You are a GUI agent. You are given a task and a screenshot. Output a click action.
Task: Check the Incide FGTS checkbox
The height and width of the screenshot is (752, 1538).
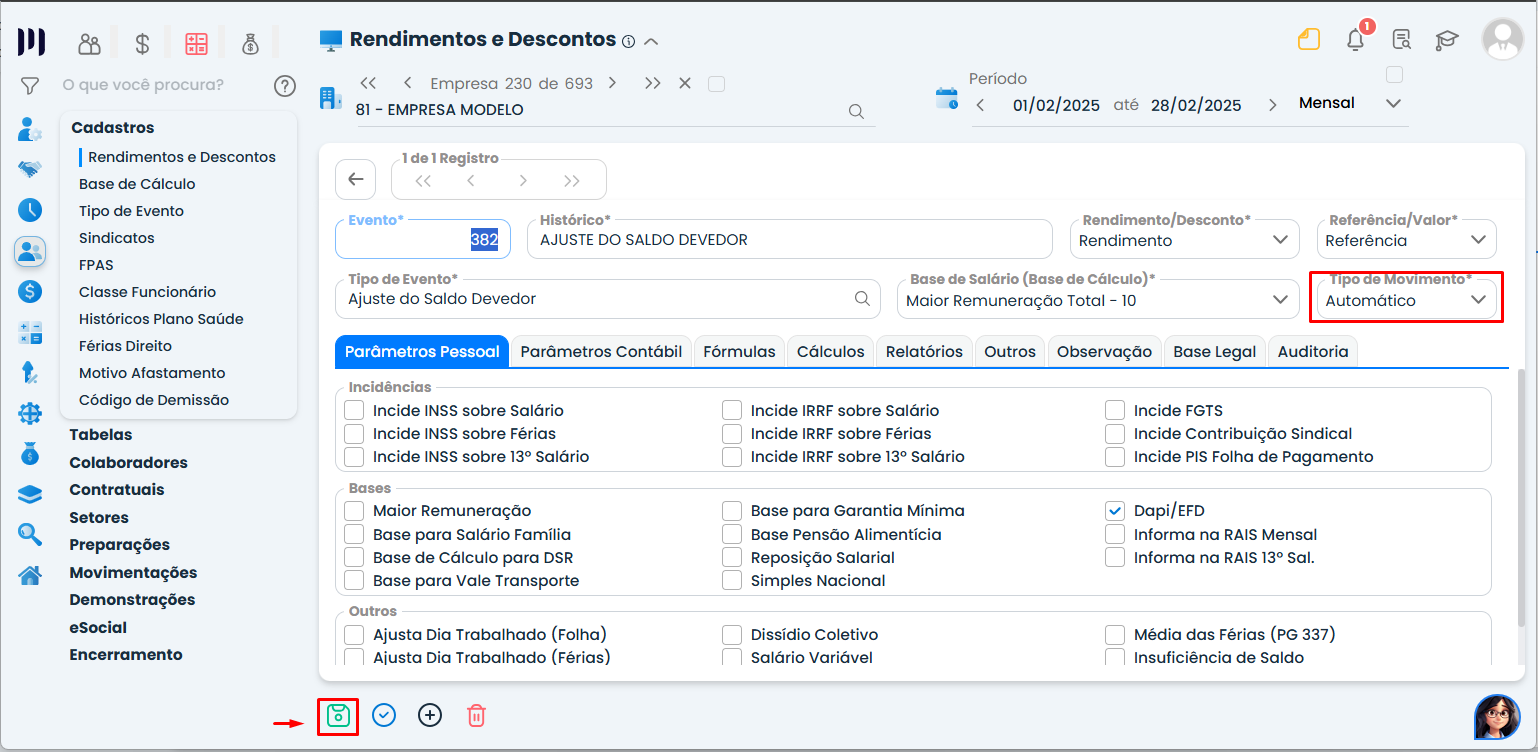[1115, 411]
